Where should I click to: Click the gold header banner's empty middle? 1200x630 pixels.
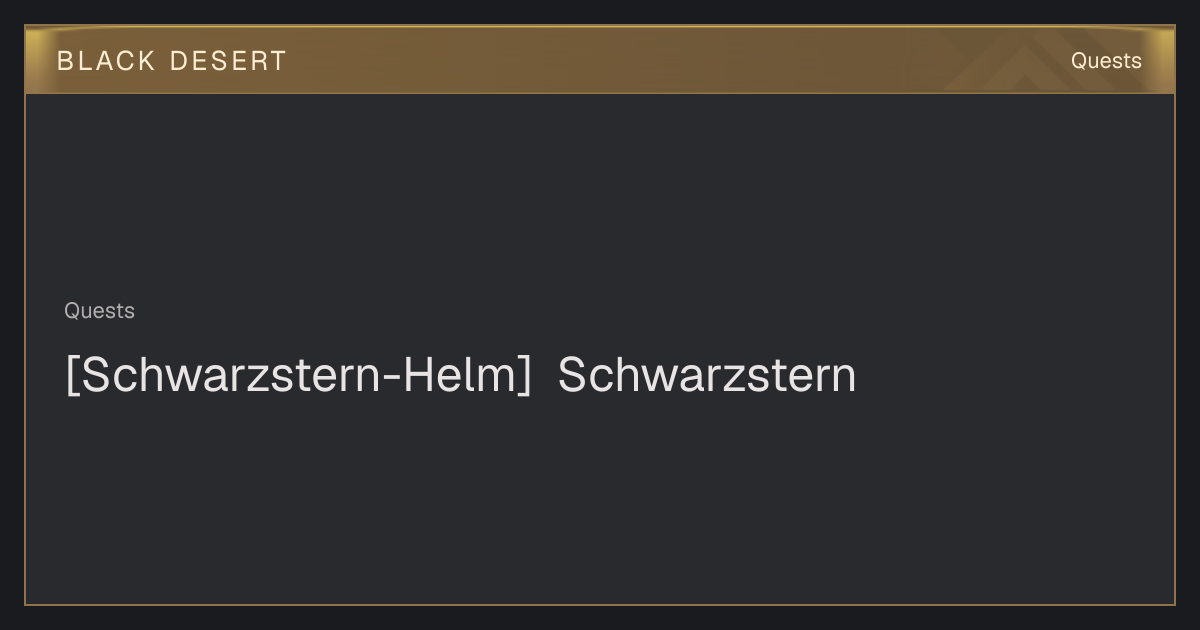pyautogui.click(x=620, y=61)
